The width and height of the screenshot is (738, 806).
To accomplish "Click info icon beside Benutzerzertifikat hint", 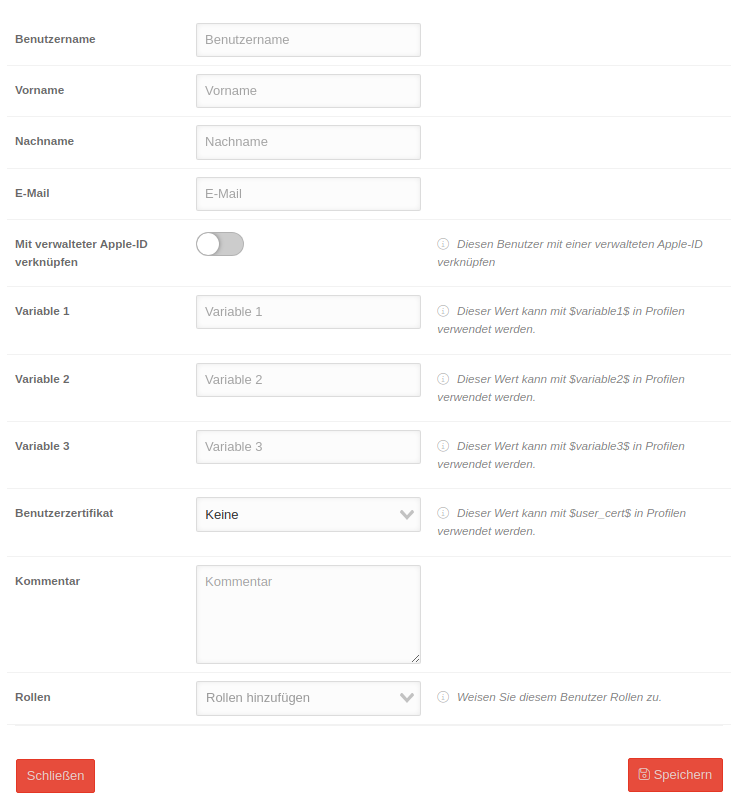I will (x=443, y=513).
